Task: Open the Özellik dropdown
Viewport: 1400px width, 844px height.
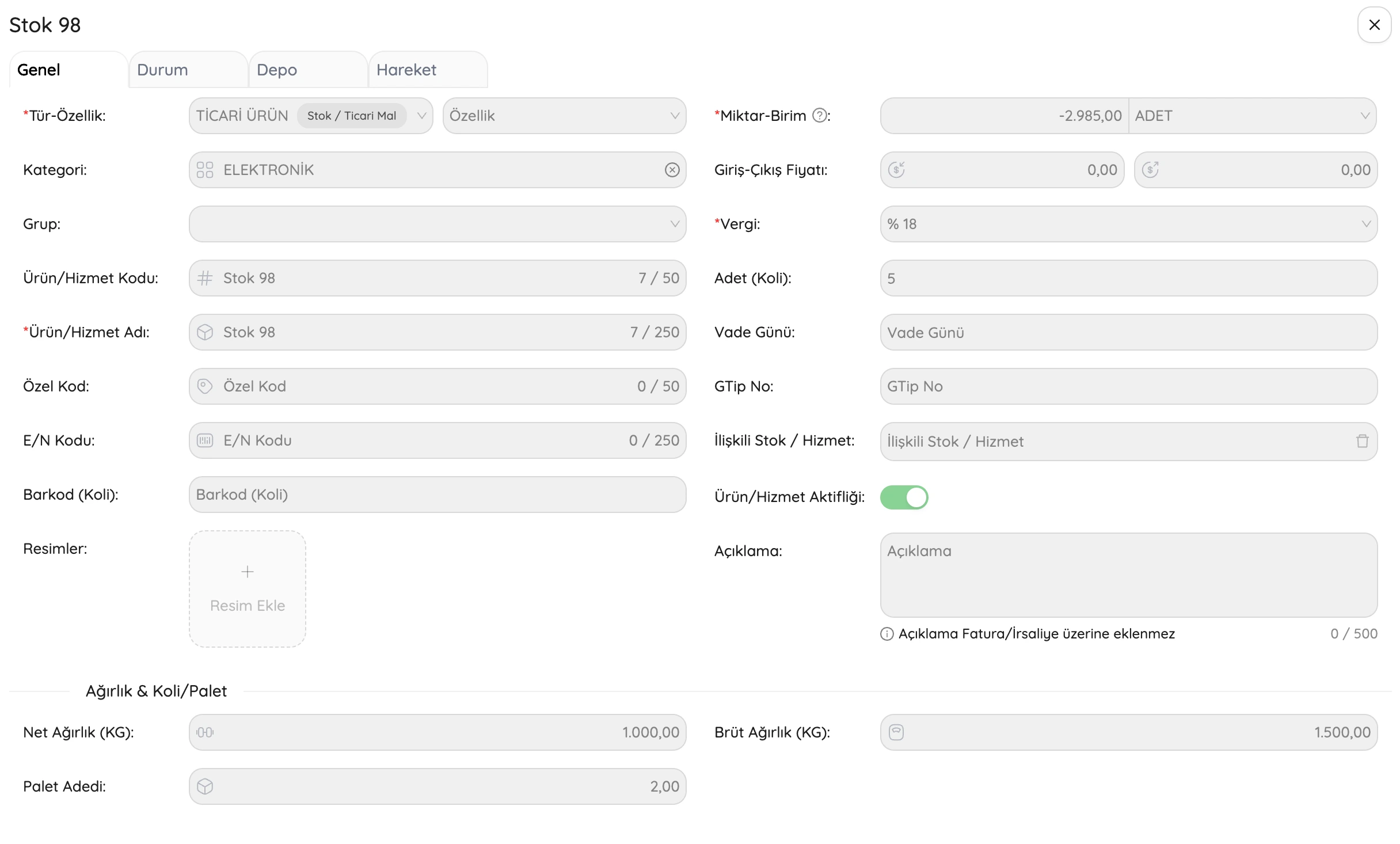Action: [565, 116]
